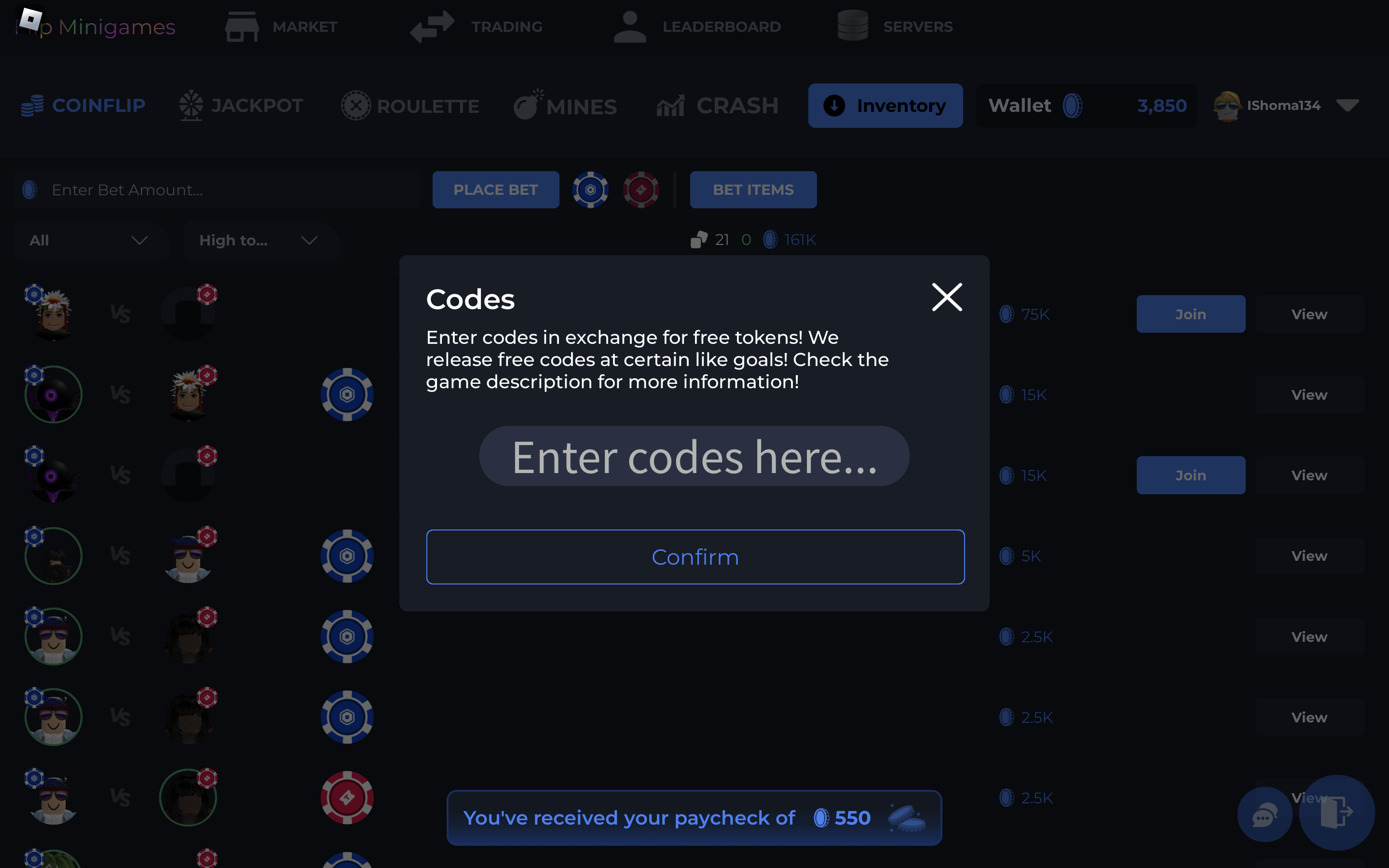Expand the High to sort order dropdown
This screenshot has width=1389, height=868.
[257, 240]
